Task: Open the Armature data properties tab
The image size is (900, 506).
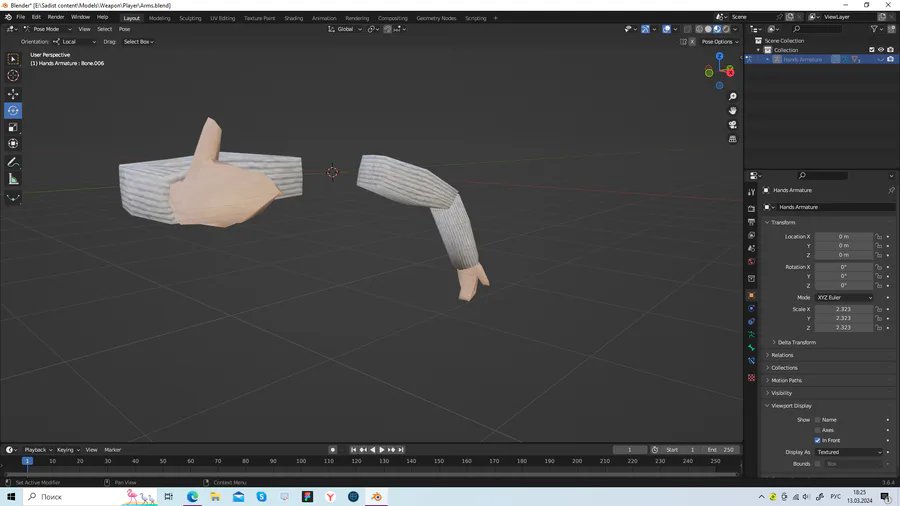Action: tap(751, 335)
